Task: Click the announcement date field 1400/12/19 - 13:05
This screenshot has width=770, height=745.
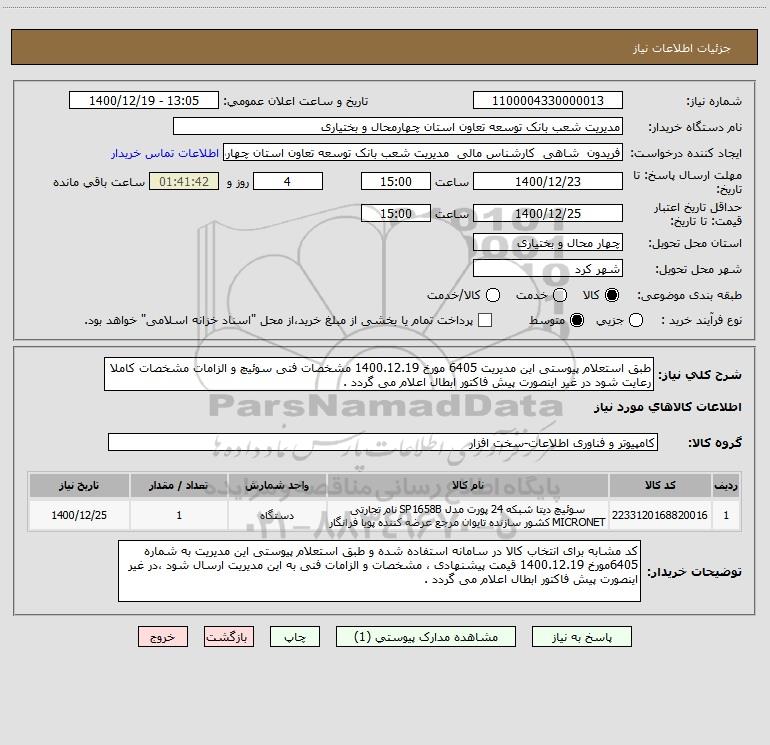Action: pos(144,101)
